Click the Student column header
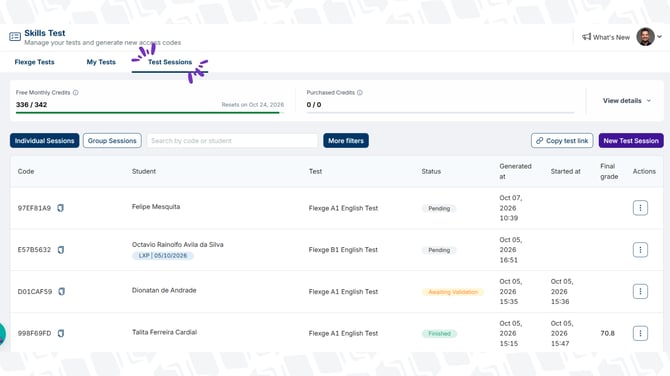Screen dimensions: 670x376 point(144,171)
